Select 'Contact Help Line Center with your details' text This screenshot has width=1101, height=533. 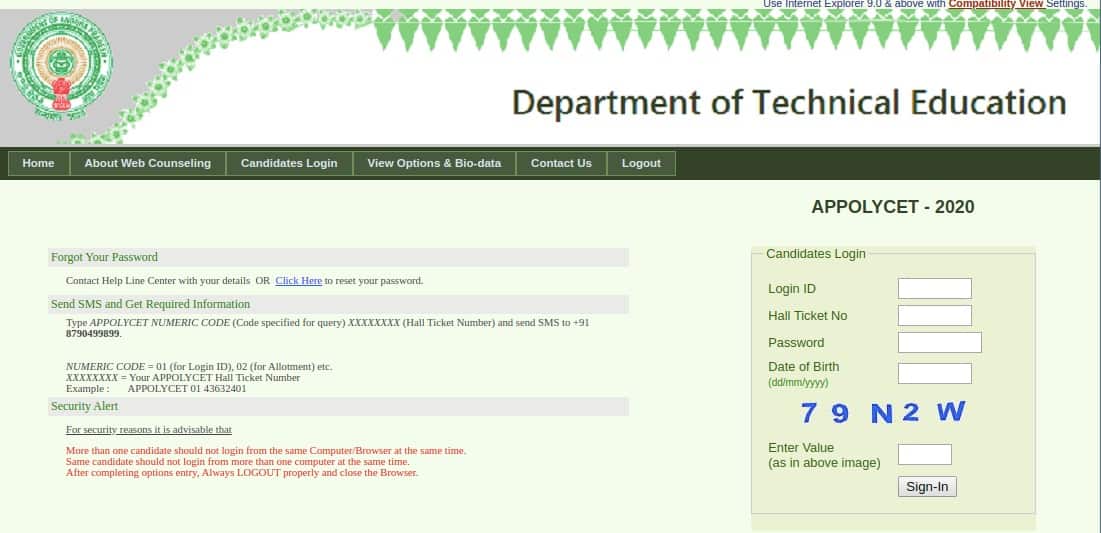click(x=158, y=281)
